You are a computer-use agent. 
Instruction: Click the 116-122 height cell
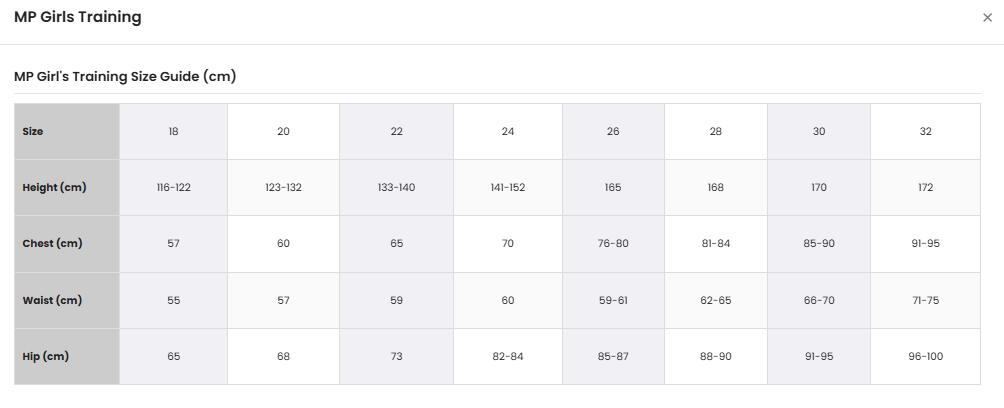[x=174, y=188]
